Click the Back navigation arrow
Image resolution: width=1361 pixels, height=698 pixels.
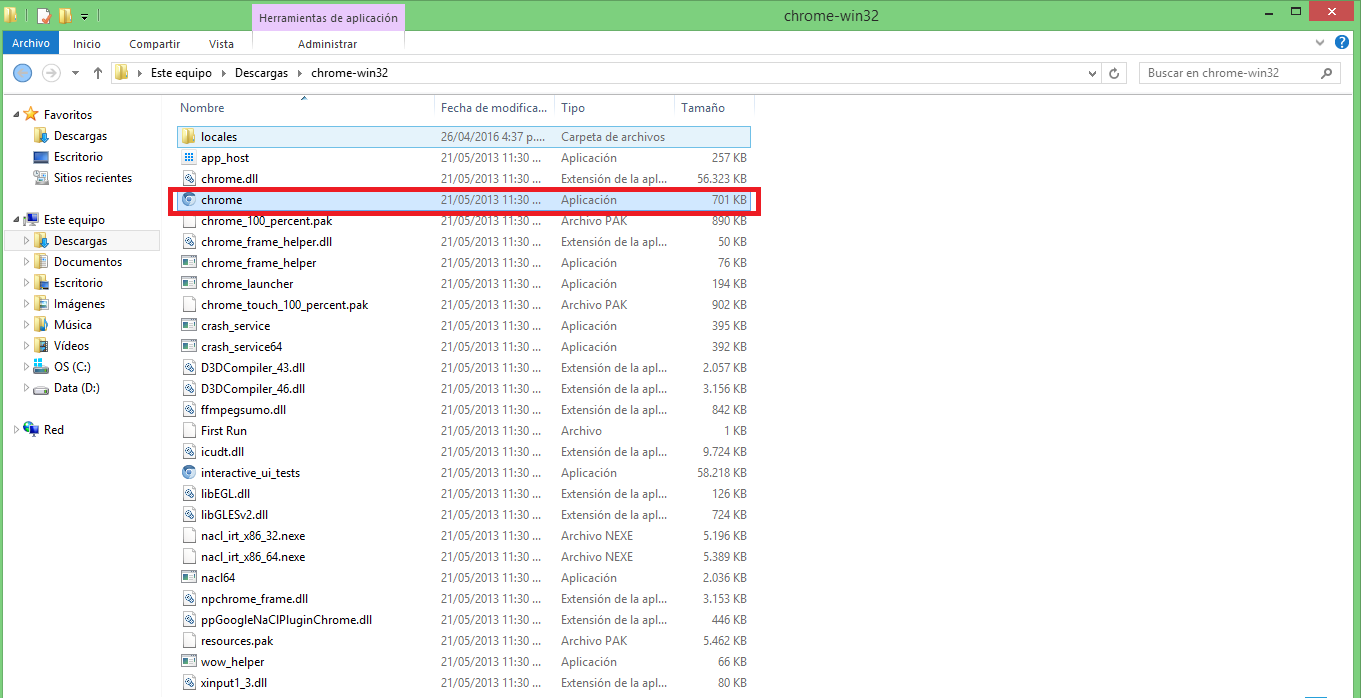pos(23,73)
